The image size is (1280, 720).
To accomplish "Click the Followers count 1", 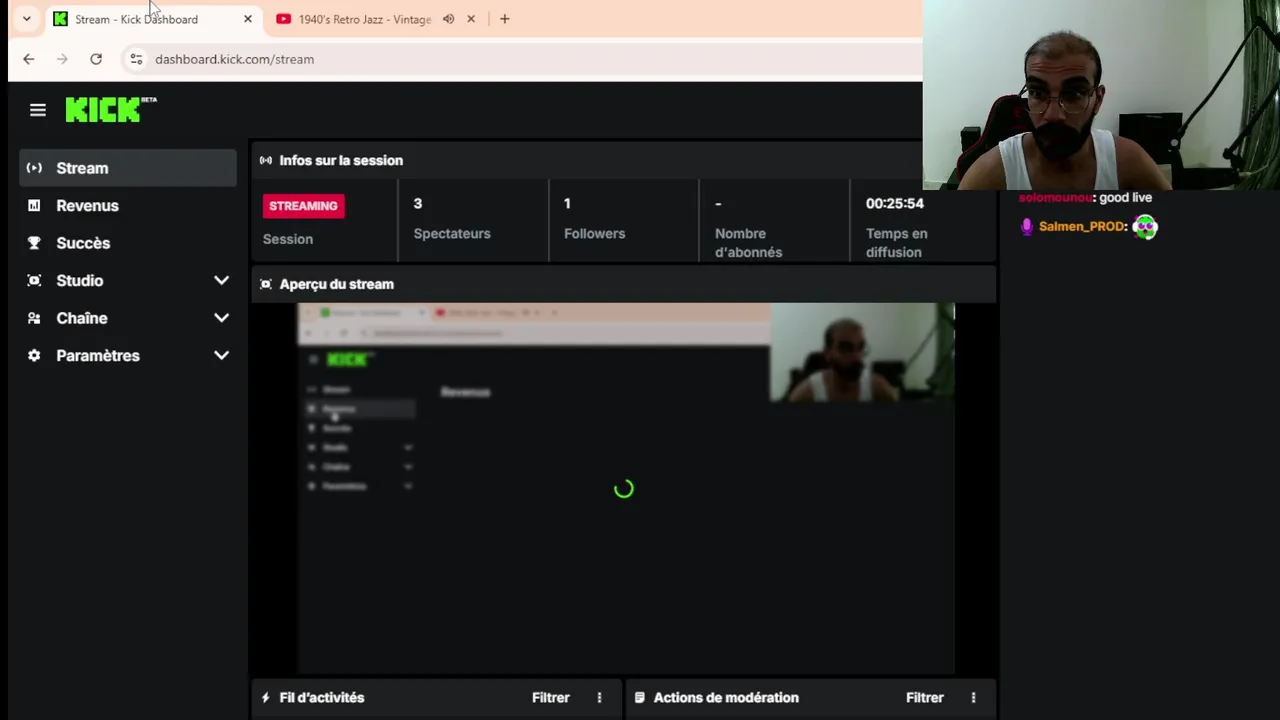I will 567,203.
